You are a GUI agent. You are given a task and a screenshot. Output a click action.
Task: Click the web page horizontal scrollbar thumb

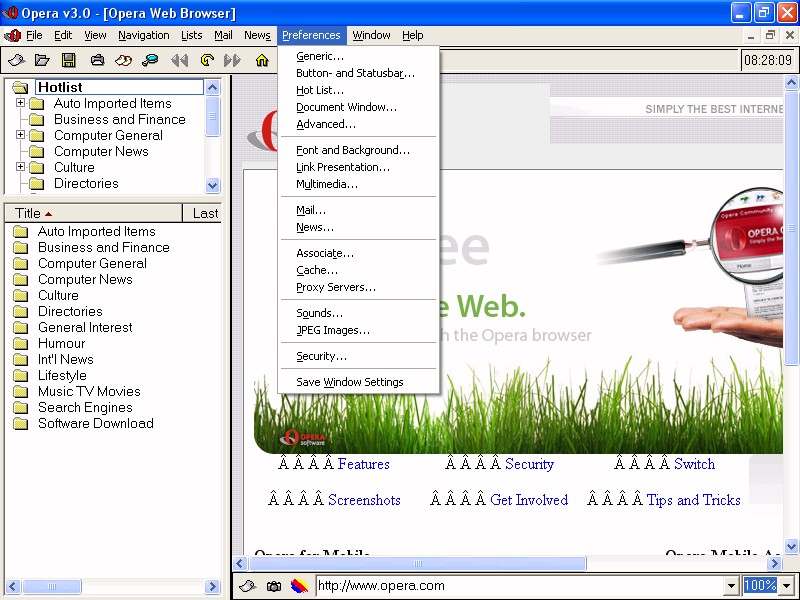tap(417, 563)
